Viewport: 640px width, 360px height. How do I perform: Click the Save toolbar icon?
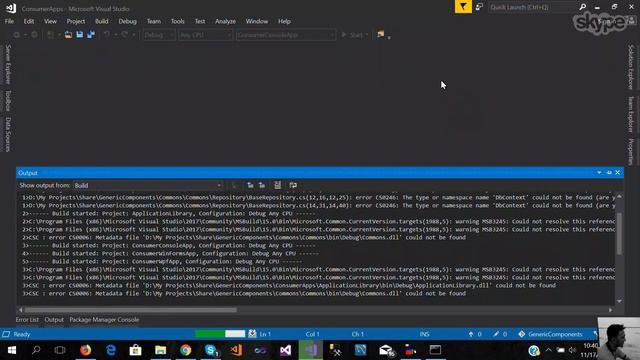pyautogui.click(x=80, y=35)
